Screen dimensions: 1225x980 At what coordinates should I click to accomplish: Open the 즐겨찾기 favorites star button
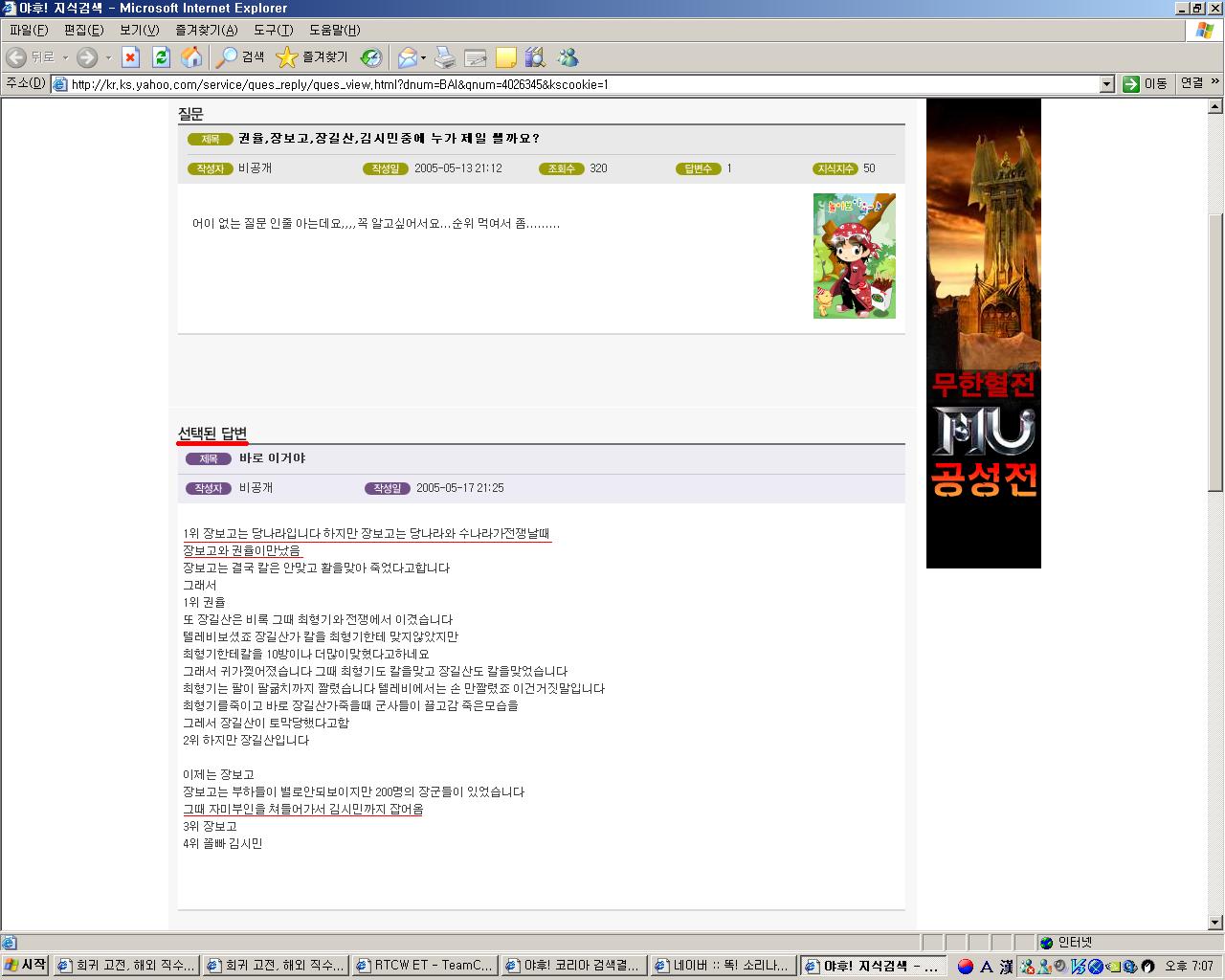(312, 57)
